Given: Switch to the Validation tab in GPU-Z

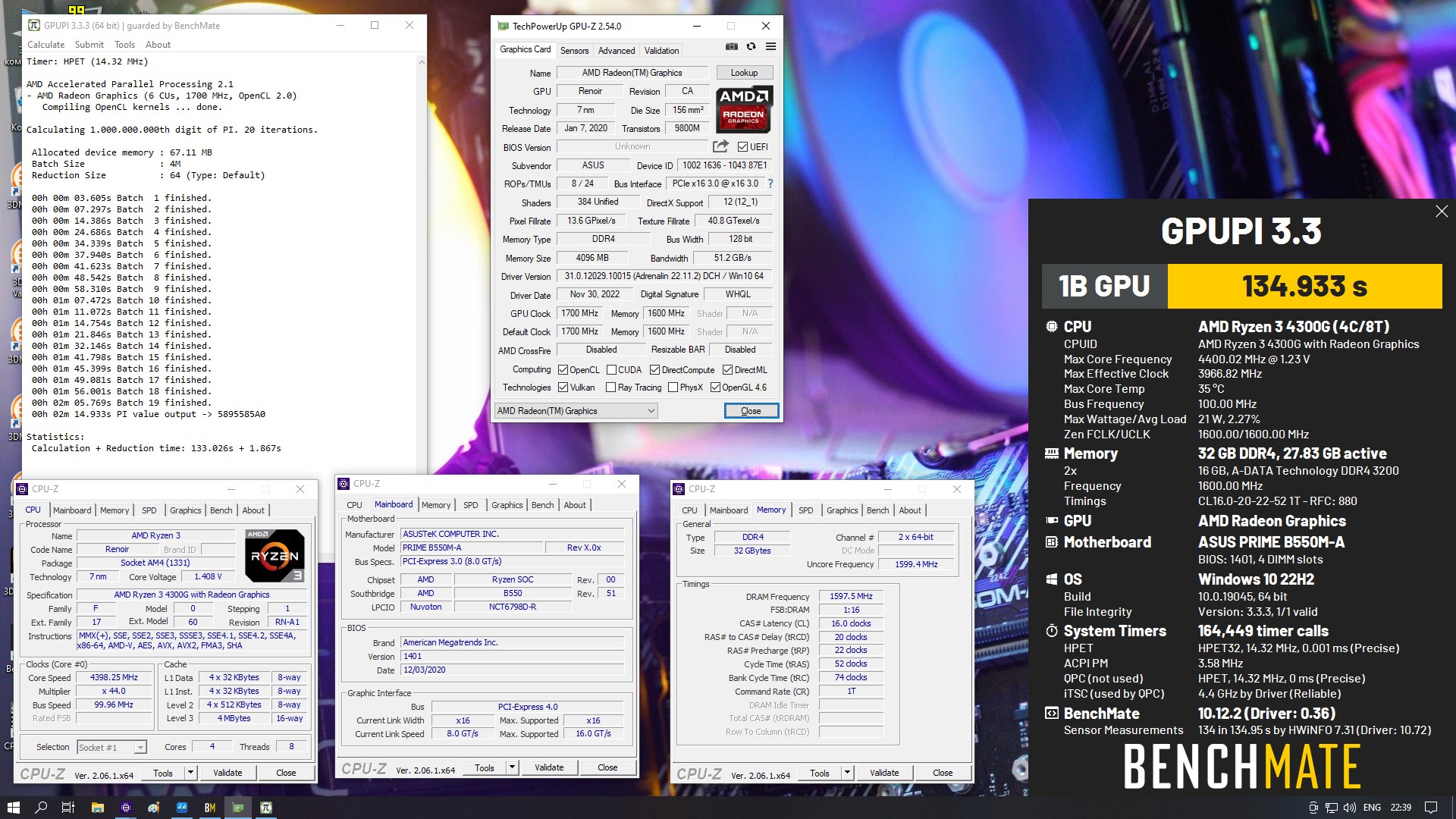Looking at the screenshot, I should point(661,51).
